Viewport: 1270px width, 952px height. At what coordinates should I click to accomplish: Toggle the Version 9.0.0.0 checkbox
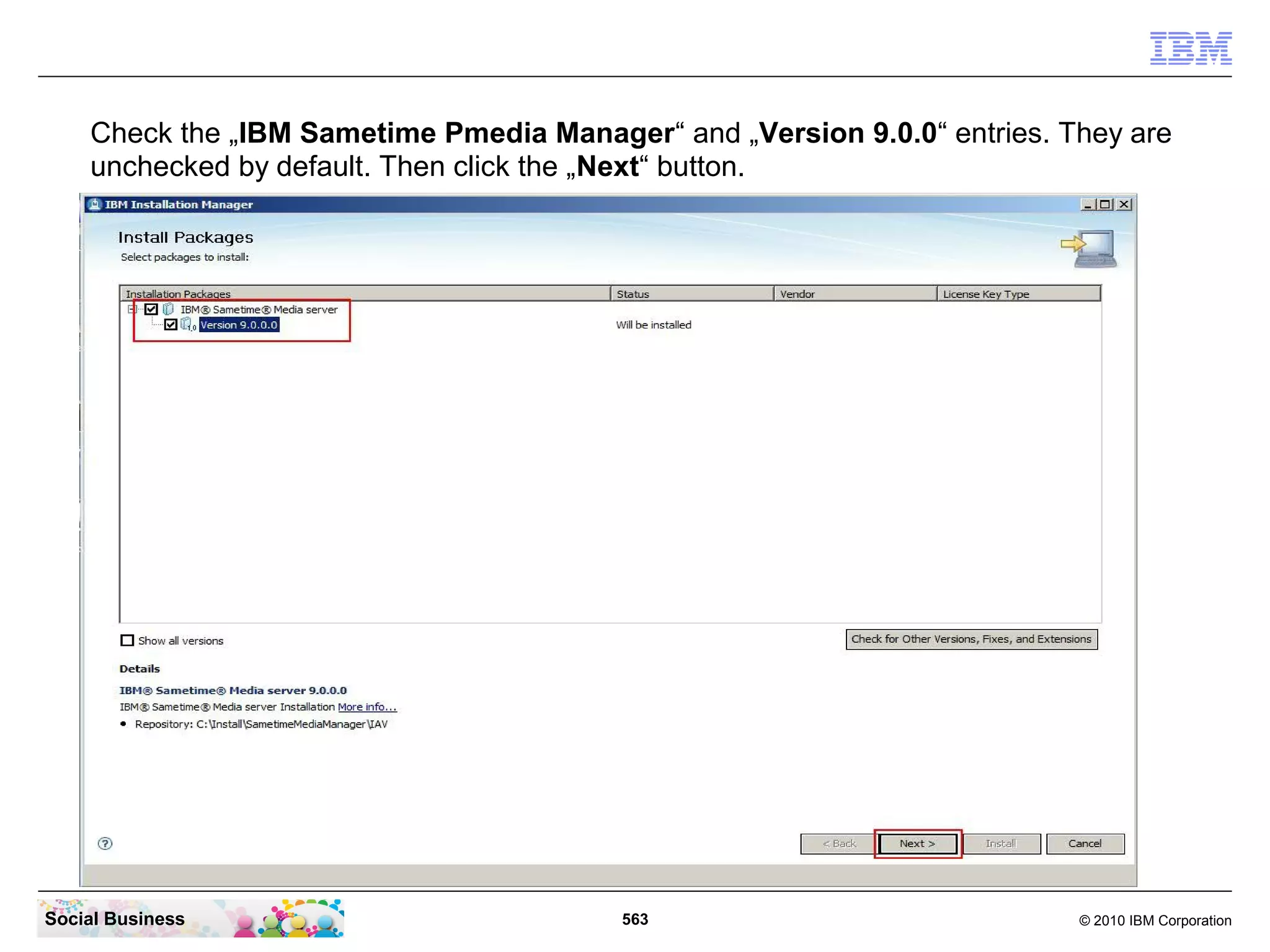point(171,325)
